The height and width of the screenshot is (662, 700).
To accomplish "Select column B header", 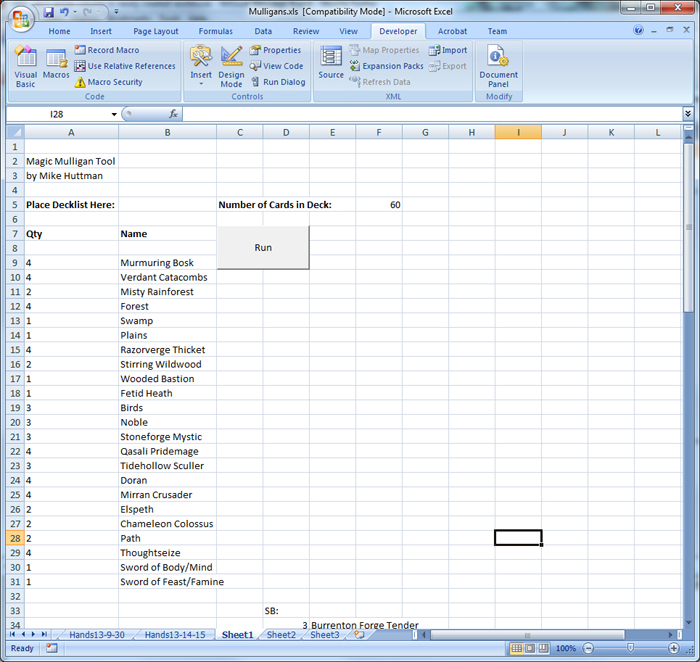I will (167, 132).
